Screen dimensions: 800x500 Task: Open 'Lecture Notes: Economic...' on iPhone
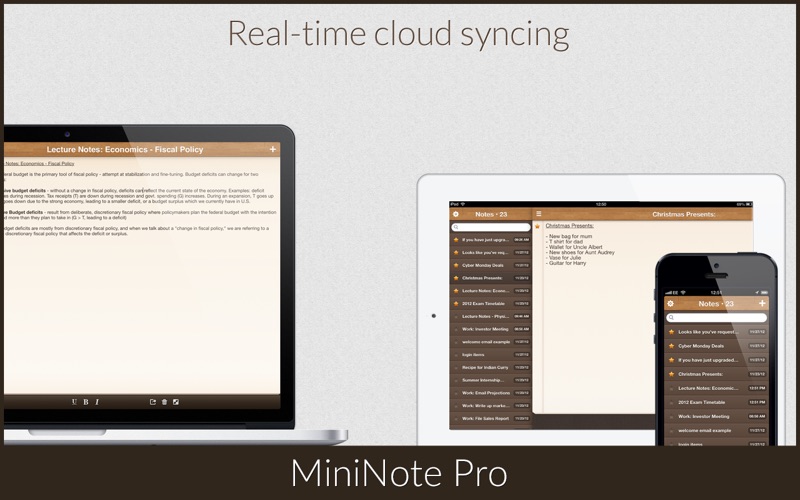pos(716,388)
